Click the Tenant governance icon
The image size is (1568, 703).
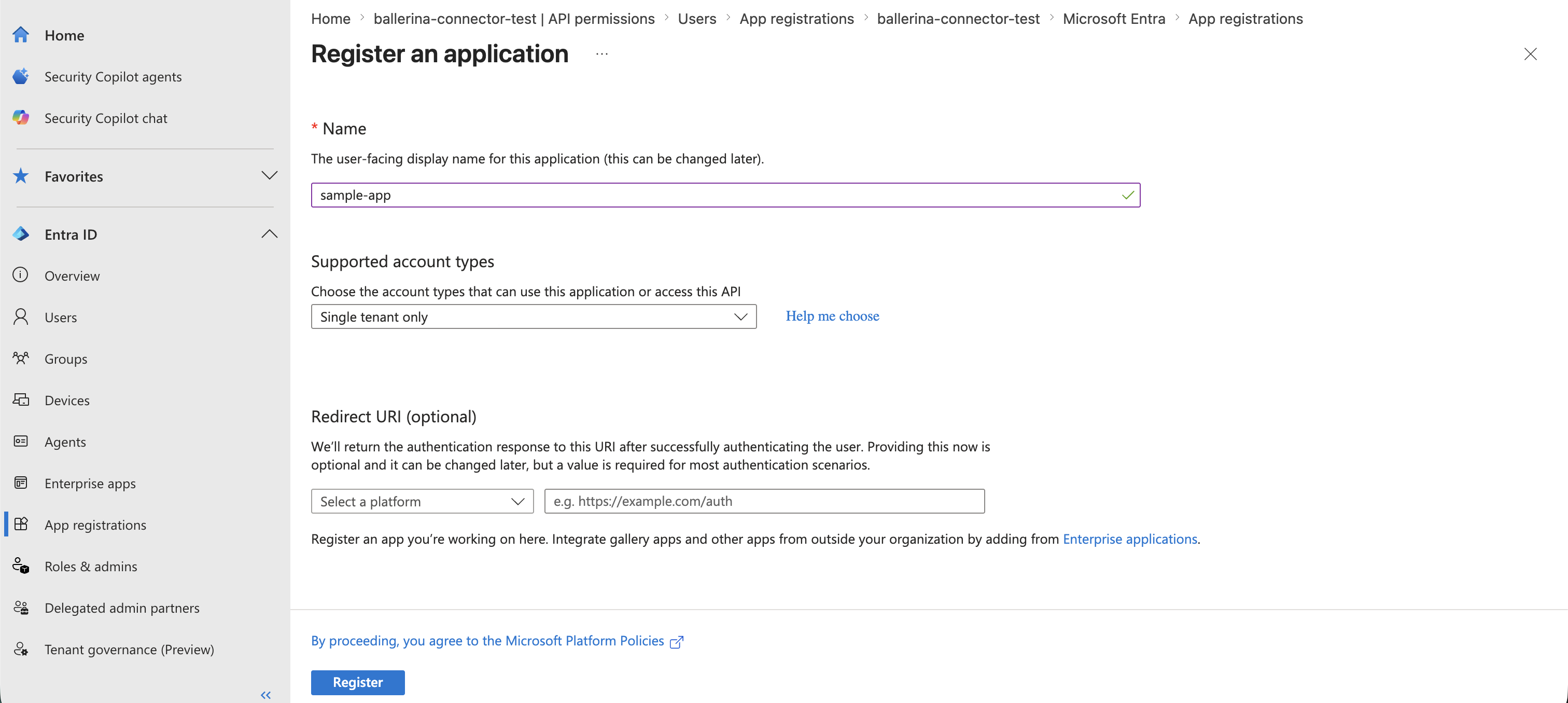(x=21, y=649)
